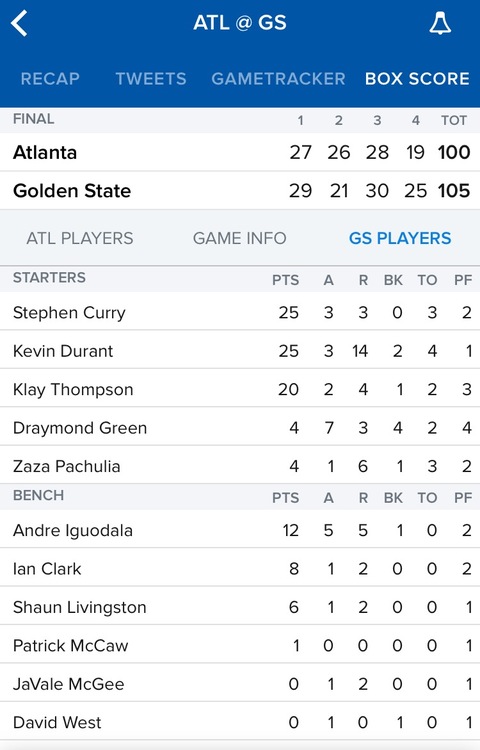Image resolution: width=480 pixels, height=750 pixels.
Task: Click the Atlanta team score row
Action: [240, 152]
